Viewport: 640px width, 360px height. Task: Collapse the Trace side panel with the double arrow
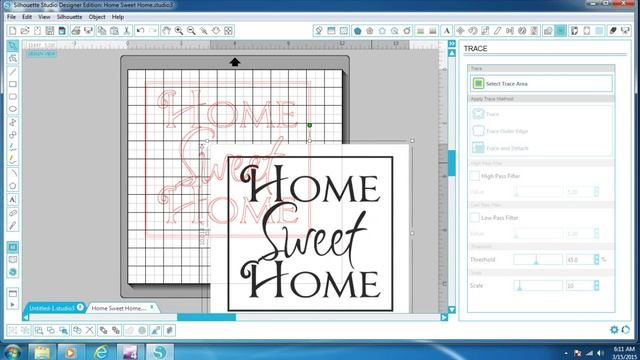point(452,43)
